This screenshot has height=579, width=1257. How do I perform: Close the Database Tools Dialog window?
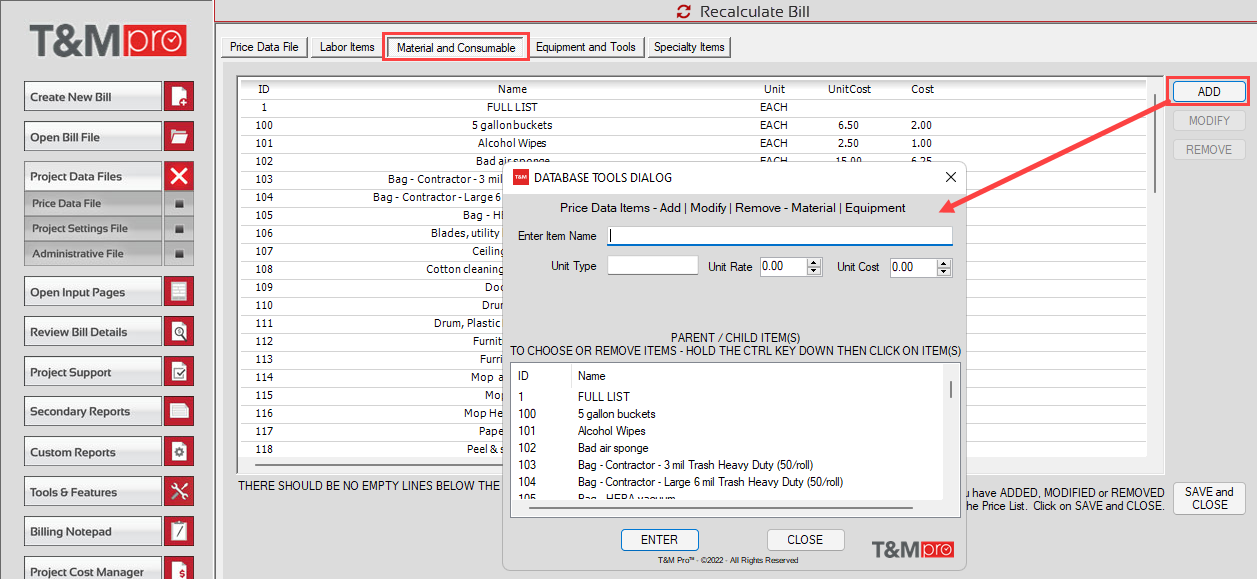click(950, 177)
